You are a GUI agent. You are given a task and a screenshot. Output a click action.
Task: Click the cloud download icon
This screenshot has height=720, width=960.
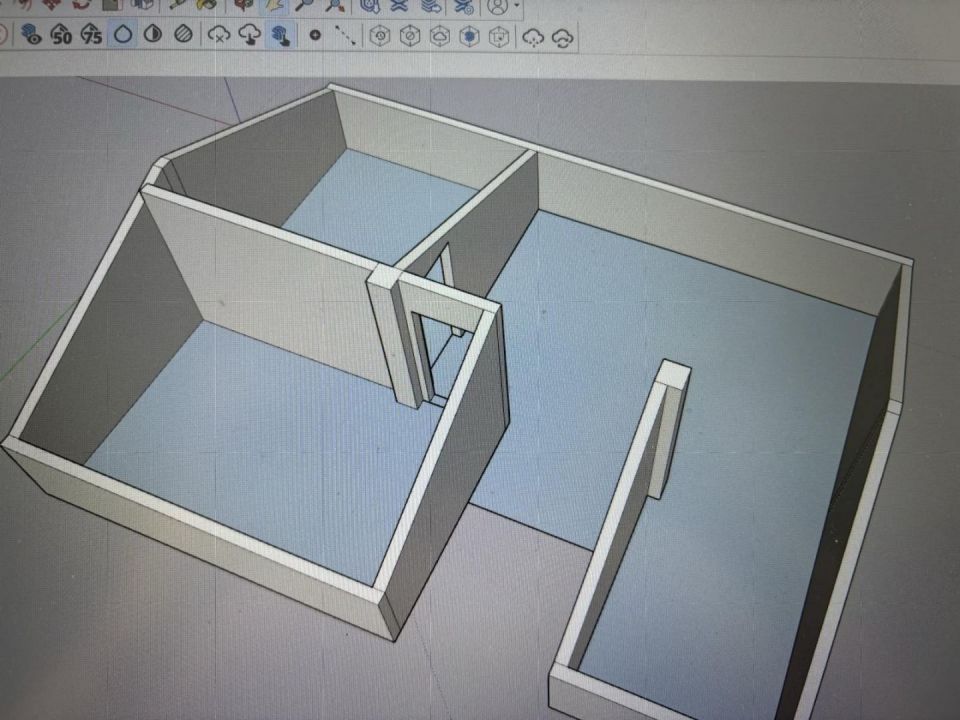click(x=250, y=36)
